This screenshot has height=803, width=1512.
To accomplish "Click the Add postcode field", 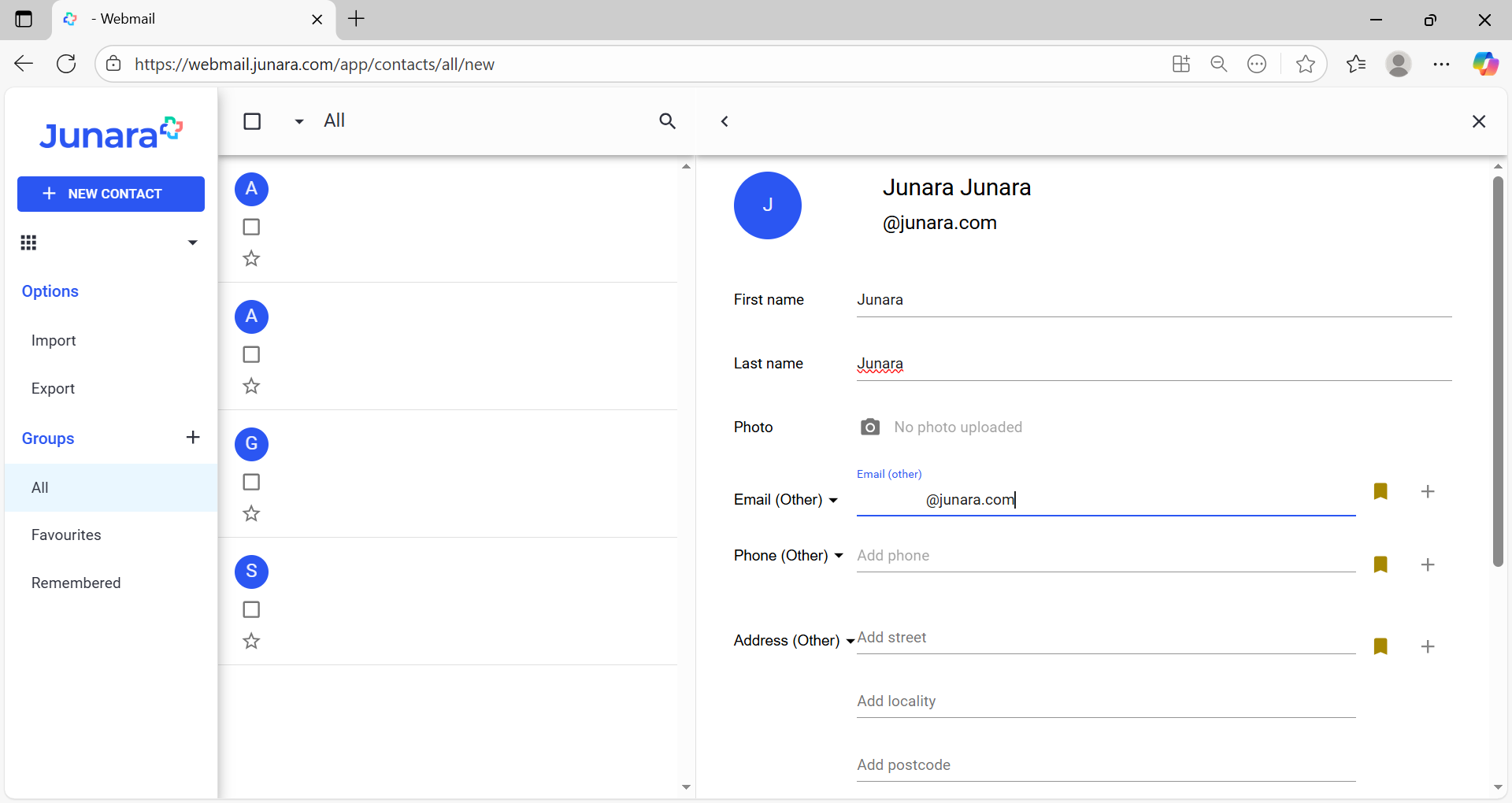I will [x=1106, y=765].
